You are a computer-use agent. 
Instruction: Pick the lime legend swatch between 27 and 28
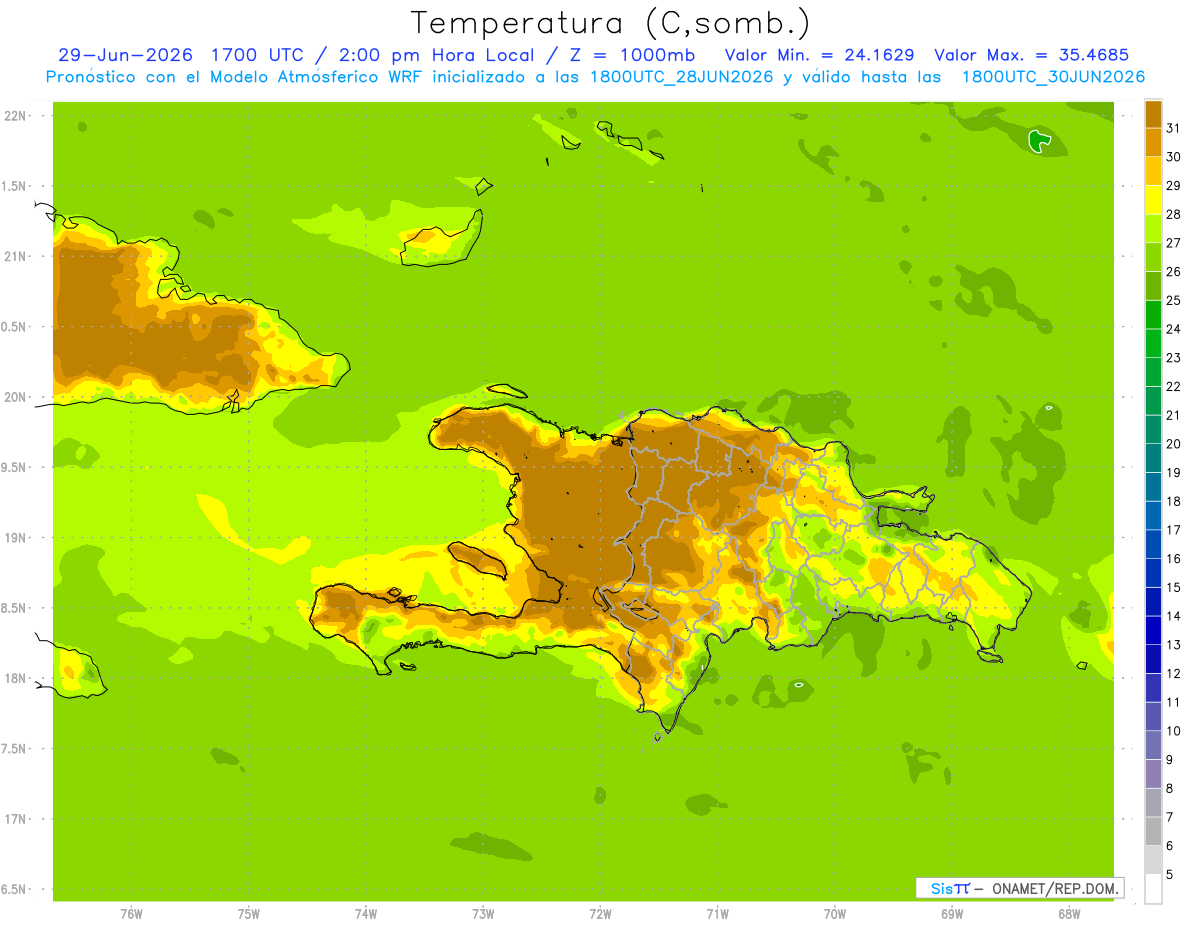pyautogui.click(x=1153, y=228)
